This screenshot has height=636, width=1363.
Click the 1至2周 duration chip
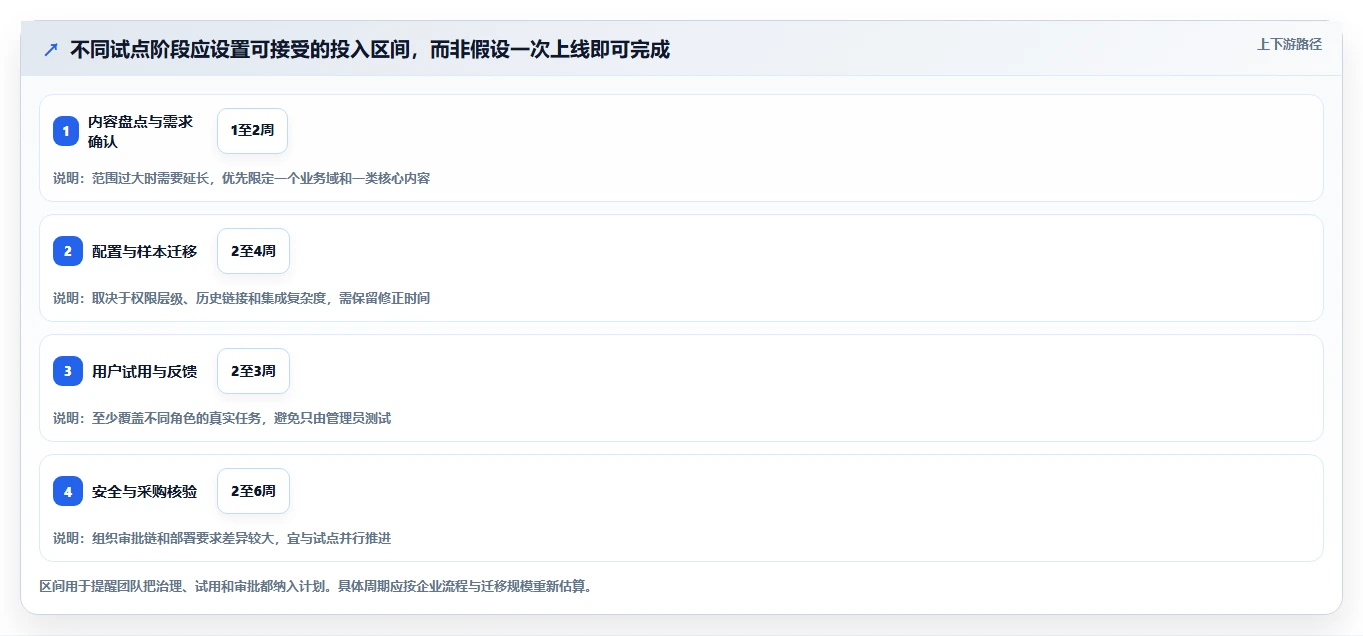point(252,131)
